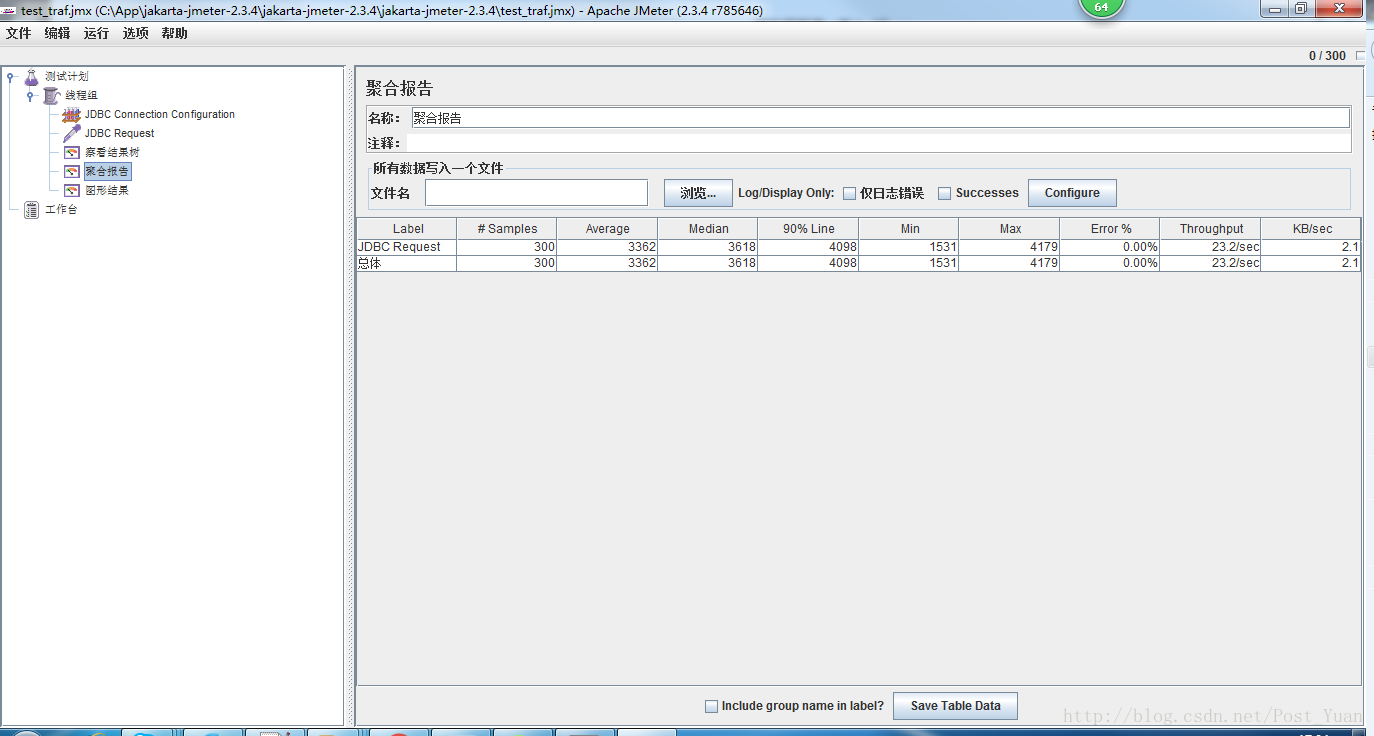
Task: Open the 察看结果树 listener gauge icon
Action: point(71,152)
